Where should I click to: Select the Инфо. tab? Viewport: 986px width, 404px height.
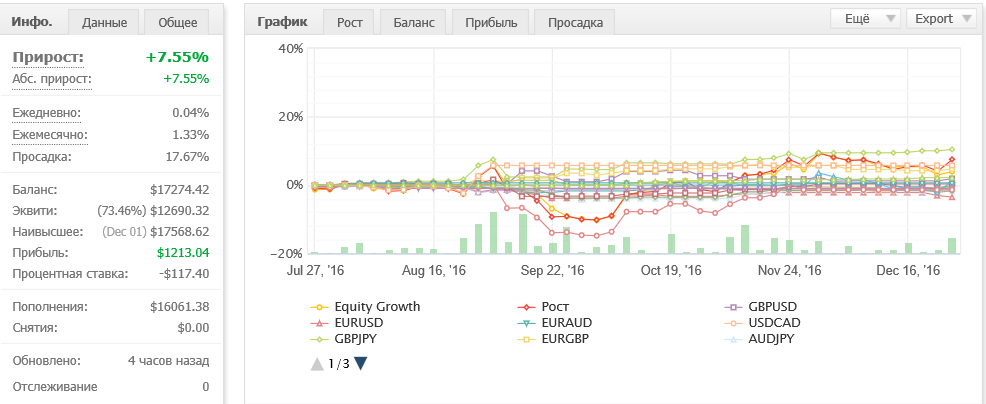click(31, 21)
